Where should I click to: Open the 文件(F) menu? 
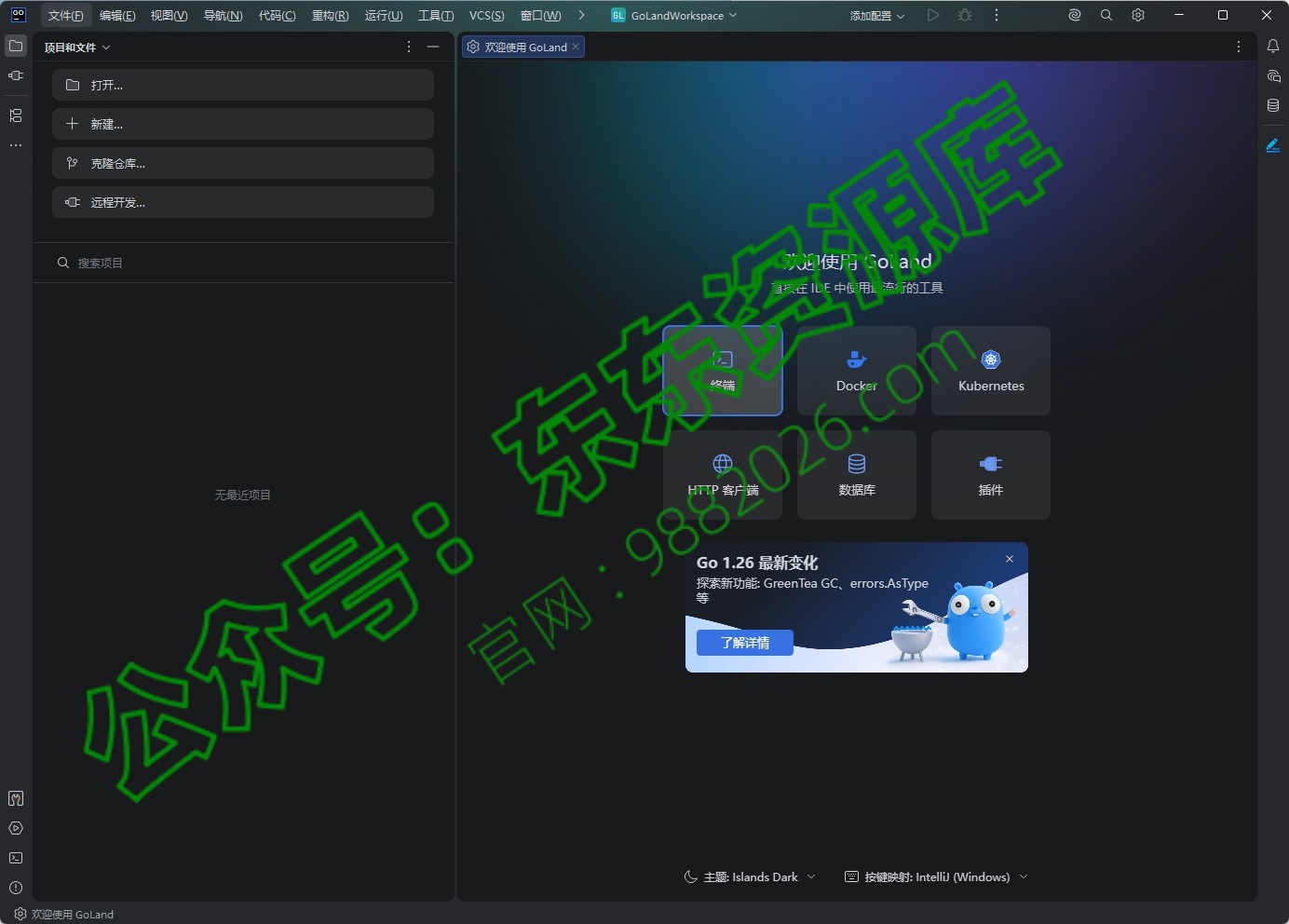65,16
